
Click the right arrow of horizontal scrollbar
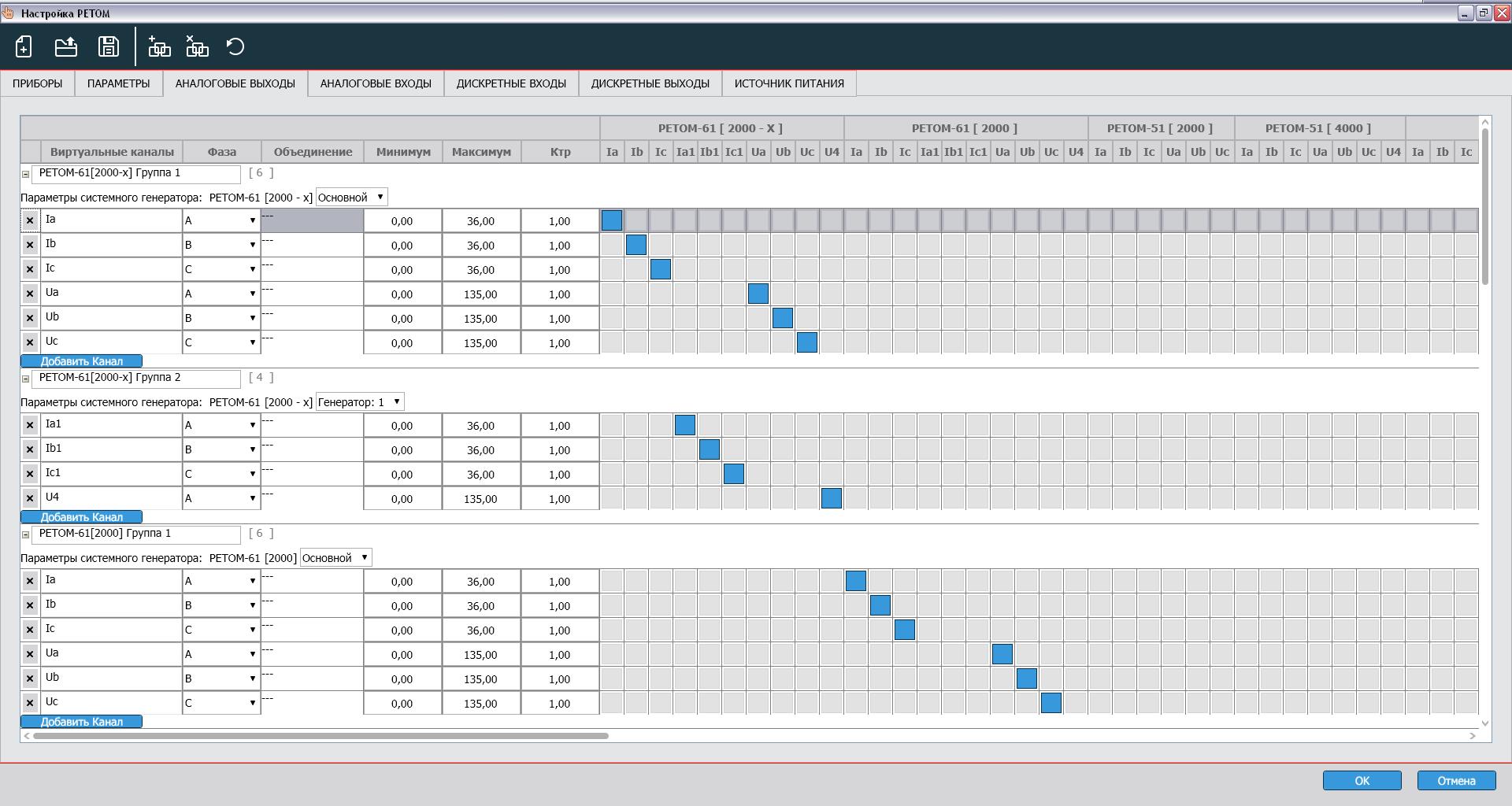(1472, 736)
